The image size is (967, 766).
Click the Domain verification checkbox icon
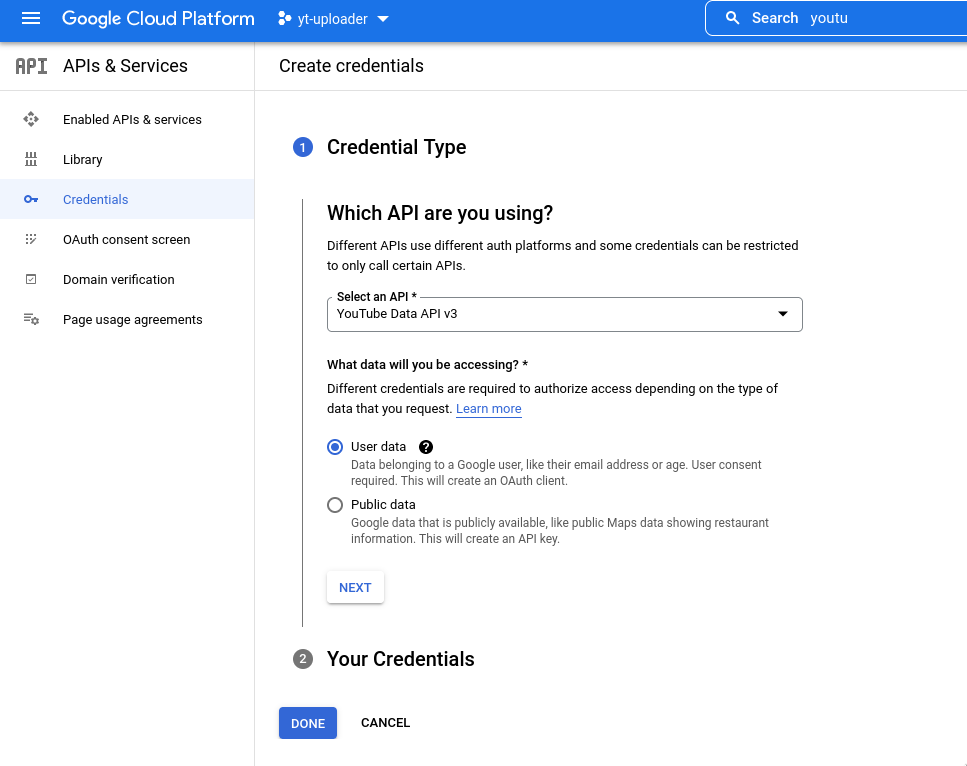31,279
